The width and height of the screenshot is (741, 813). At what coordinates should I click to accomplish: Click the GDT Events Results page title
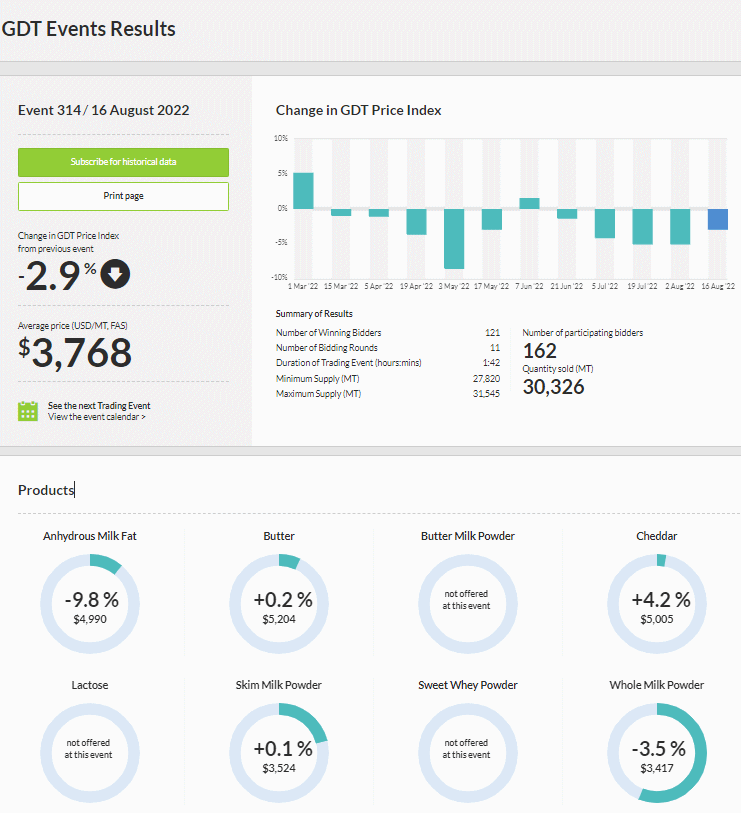89,29
